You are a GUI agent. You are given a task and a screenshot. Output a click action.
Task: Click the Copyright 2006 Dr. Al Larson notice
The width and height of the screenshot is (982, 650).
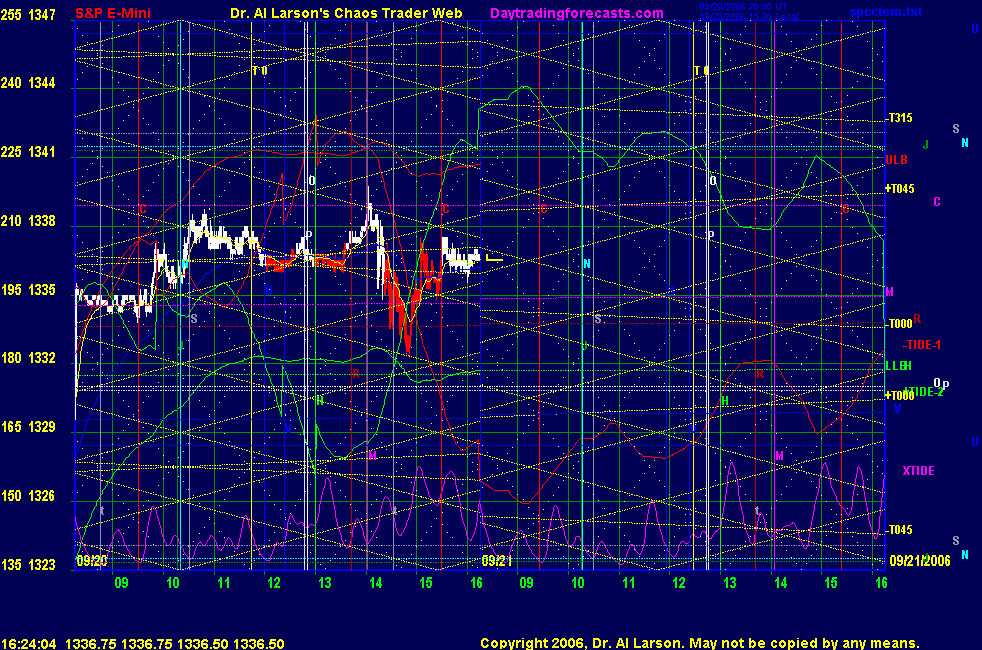click(x=700, y=643)
